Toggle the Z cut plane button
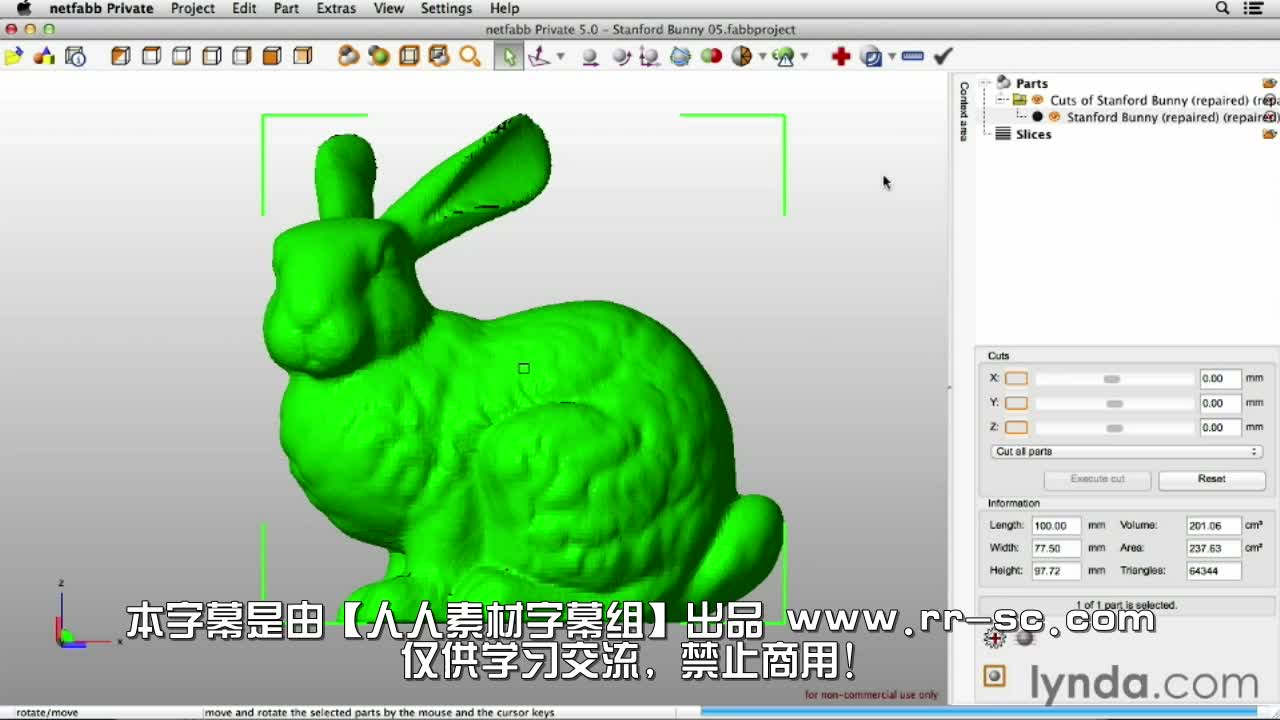The width and height of the screenshot is (1280, 720). [1016, 427]
